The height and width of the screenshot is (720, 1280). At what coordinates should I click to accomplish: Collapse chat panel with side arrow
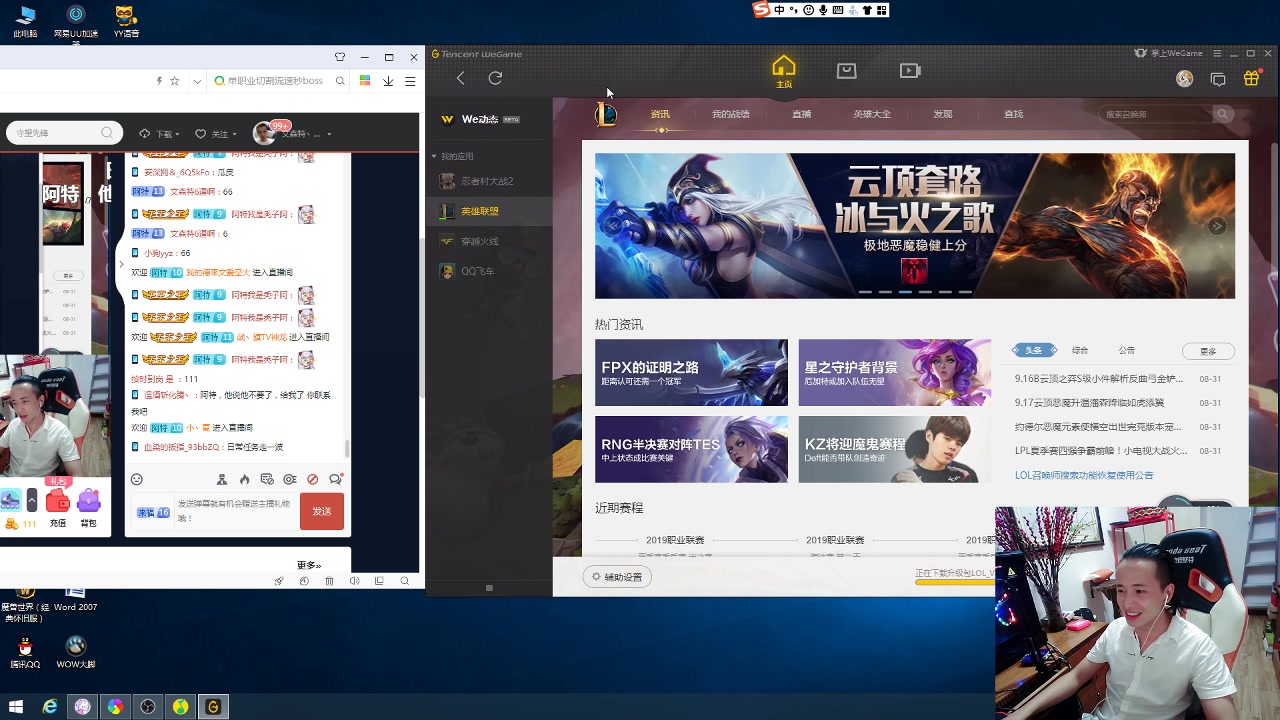click(x=121, y=265)
